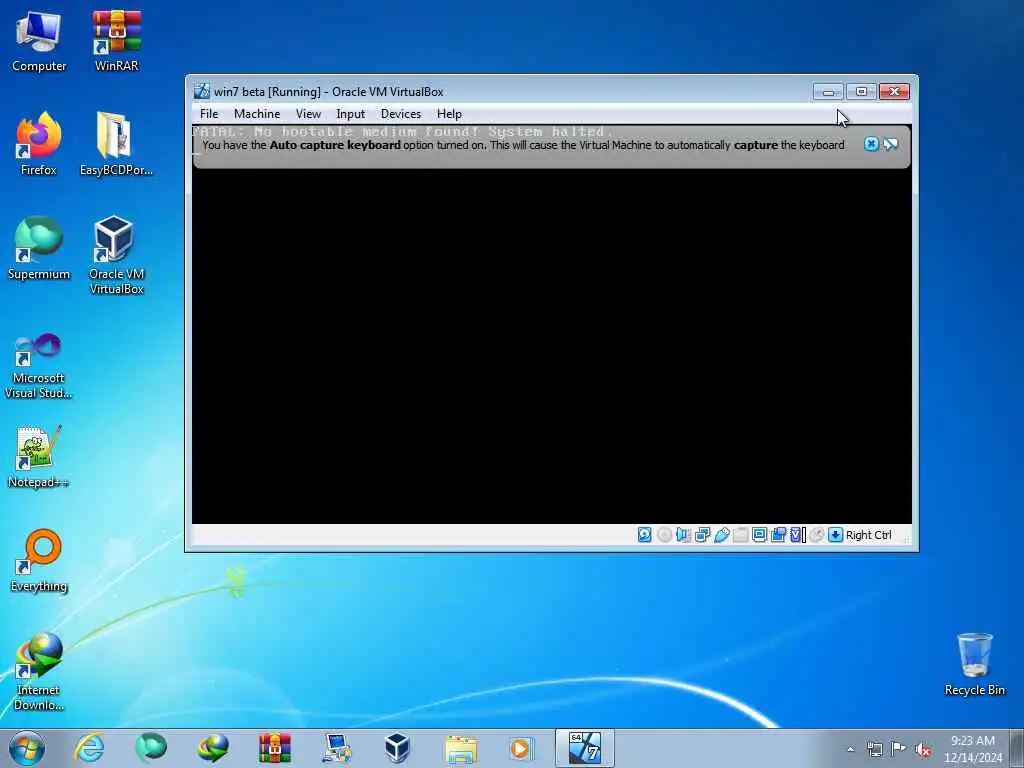Open WinRAR from the taskbar

click(x=274, y=748)
